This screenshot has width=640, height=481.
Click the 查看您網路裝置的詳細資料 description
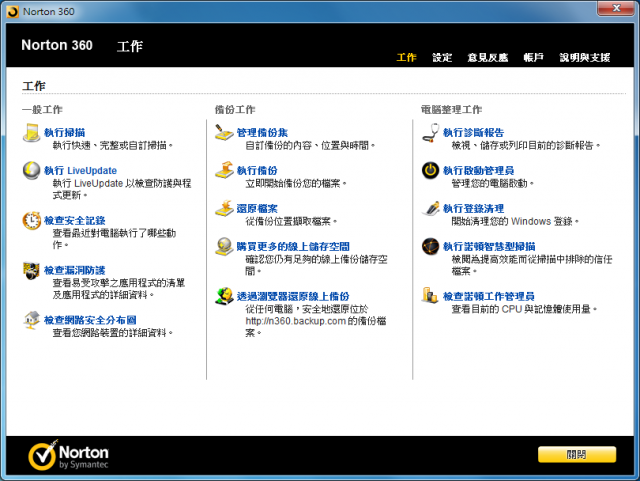(x=112, y=333)
